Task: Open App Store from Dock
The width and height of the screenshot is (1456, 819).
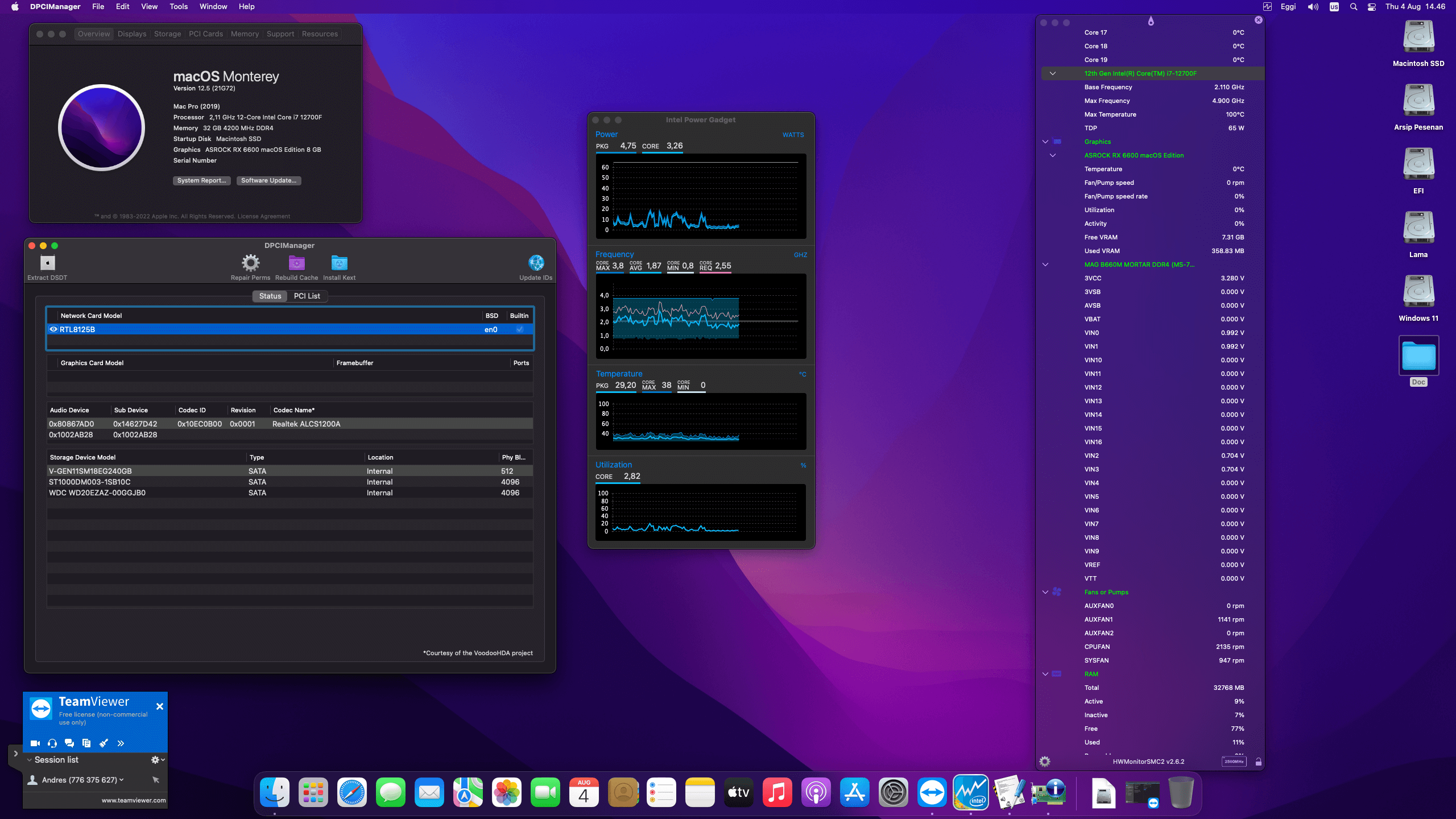Action: point(855,792)
